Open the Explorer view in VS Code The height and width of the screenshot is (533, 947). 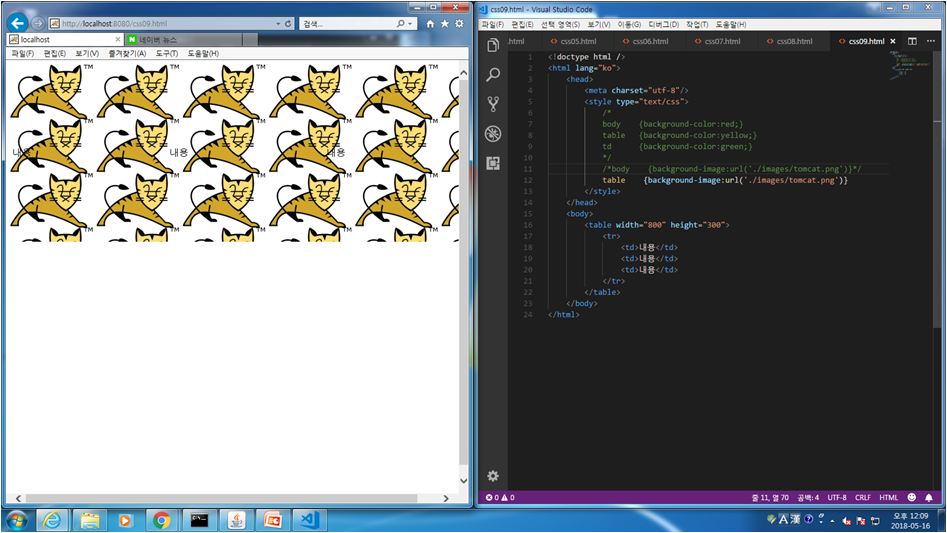pos(493,45)
